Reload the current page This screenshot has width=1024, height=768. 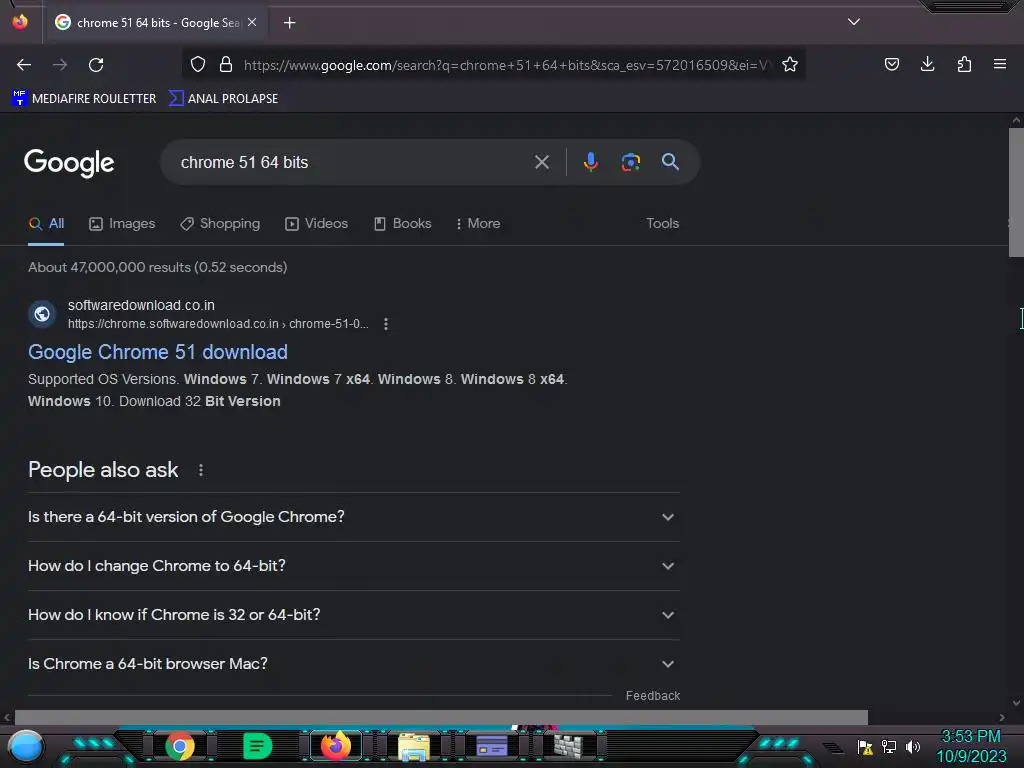[x=96, y=65]
